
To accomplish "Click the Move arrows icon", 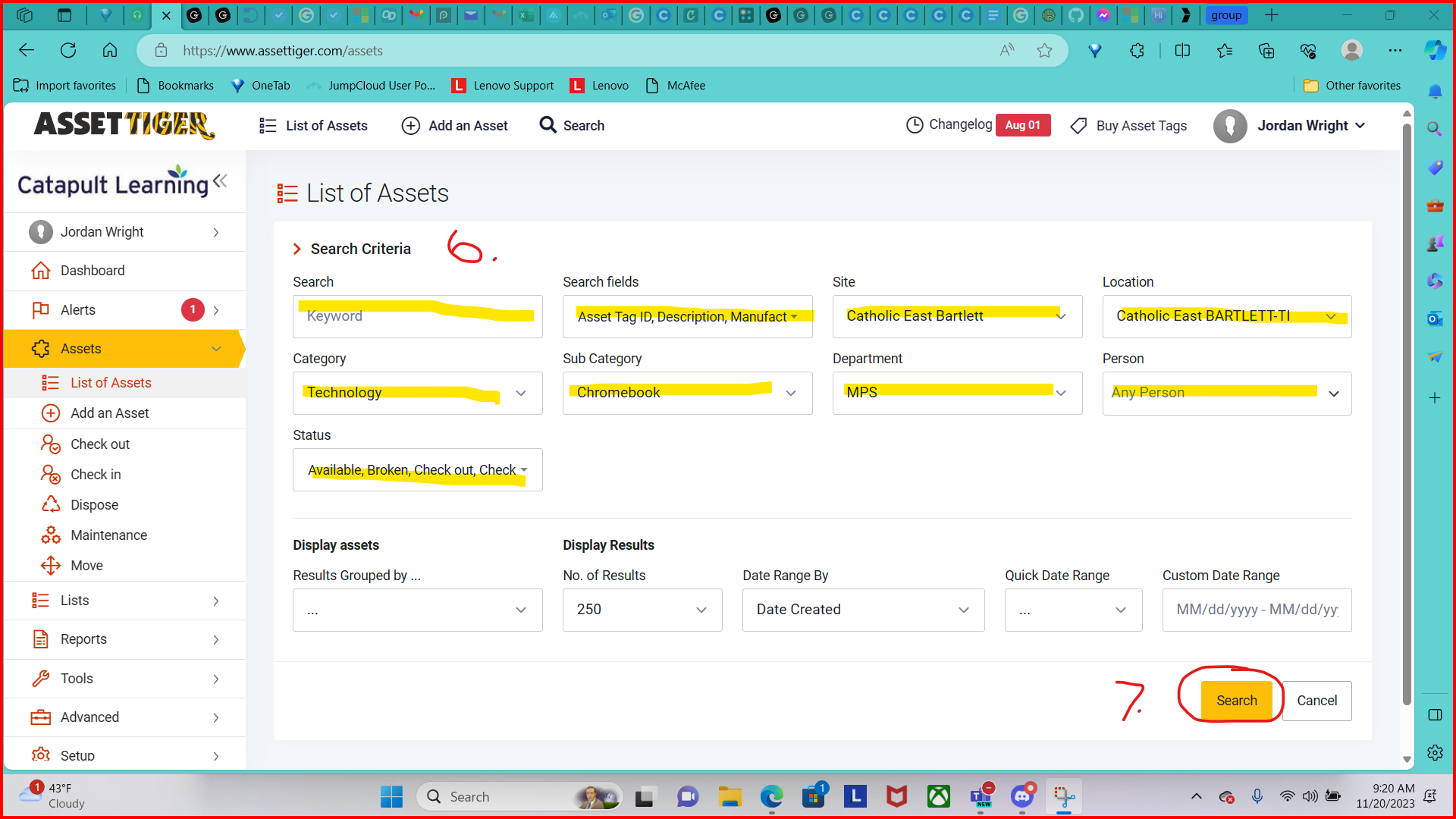I will (x=51, y=566).
